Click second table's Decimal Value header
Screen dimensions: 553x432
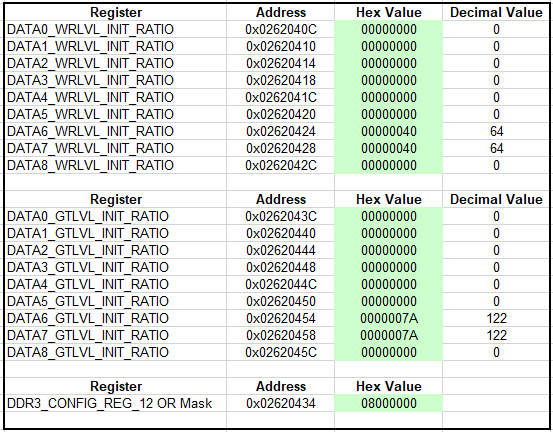496,199
